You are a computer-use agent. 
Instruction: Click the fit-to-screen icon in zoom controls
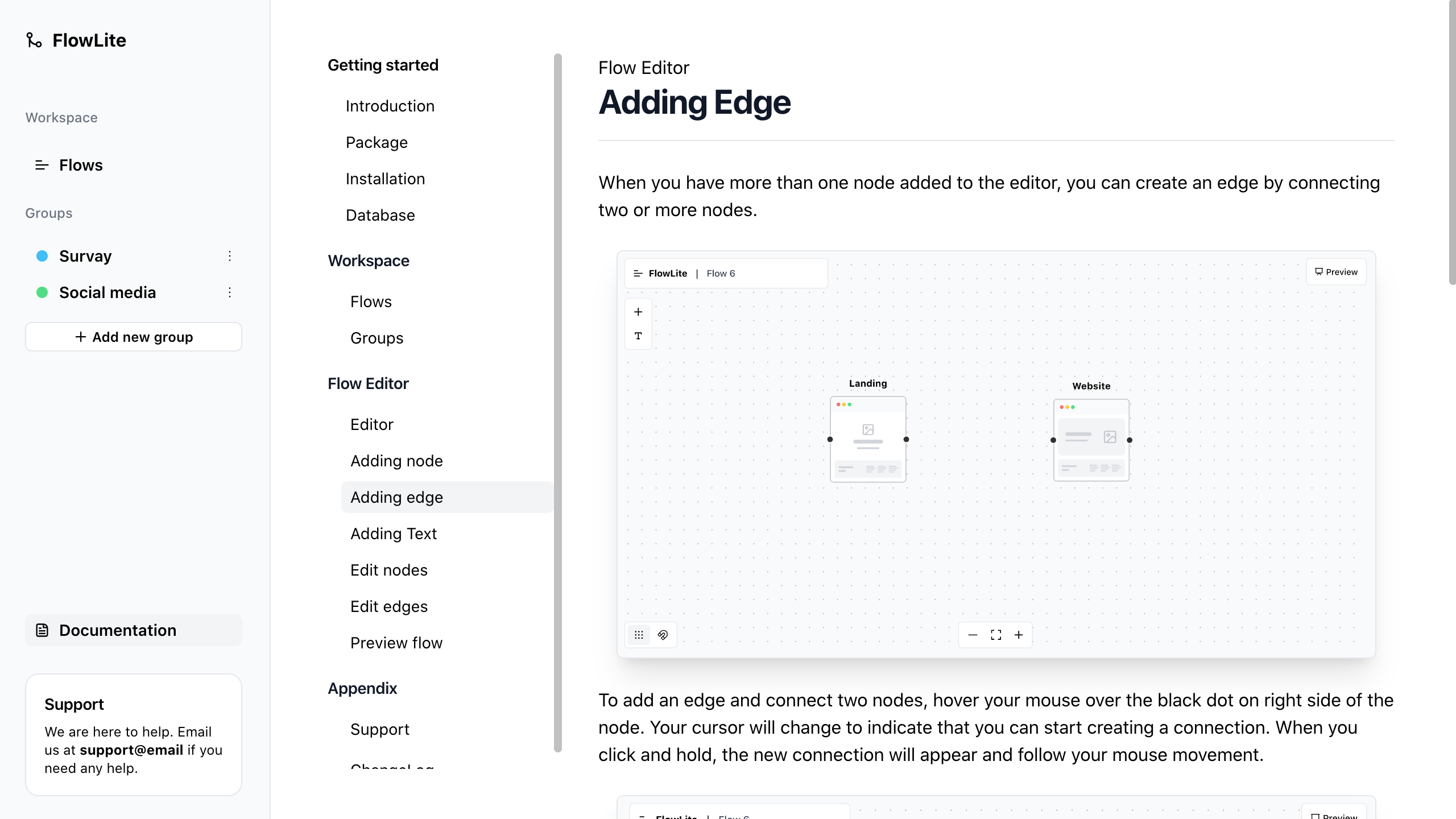click(x=995, y=635)
